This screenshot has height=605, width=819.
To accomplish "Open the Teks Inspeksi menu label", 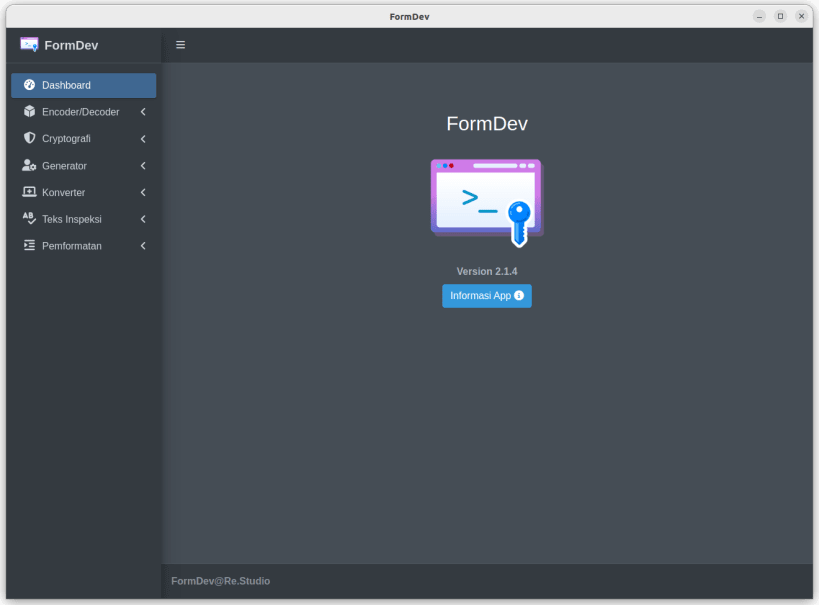I will coord(72,219).
